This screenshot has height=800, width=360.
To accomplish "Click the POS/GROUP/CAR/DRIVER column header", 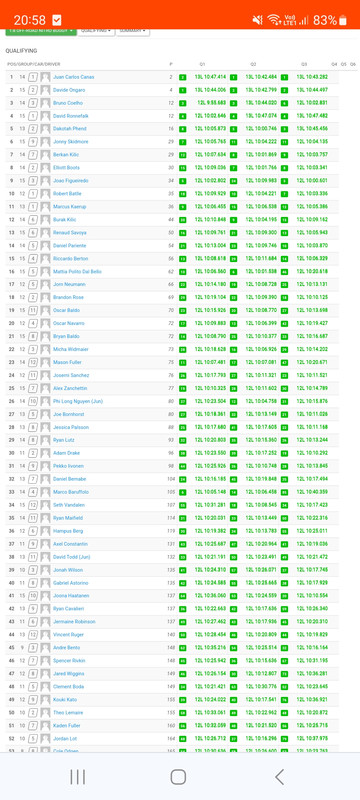I will pyautogui.click(x=34, y=64).
